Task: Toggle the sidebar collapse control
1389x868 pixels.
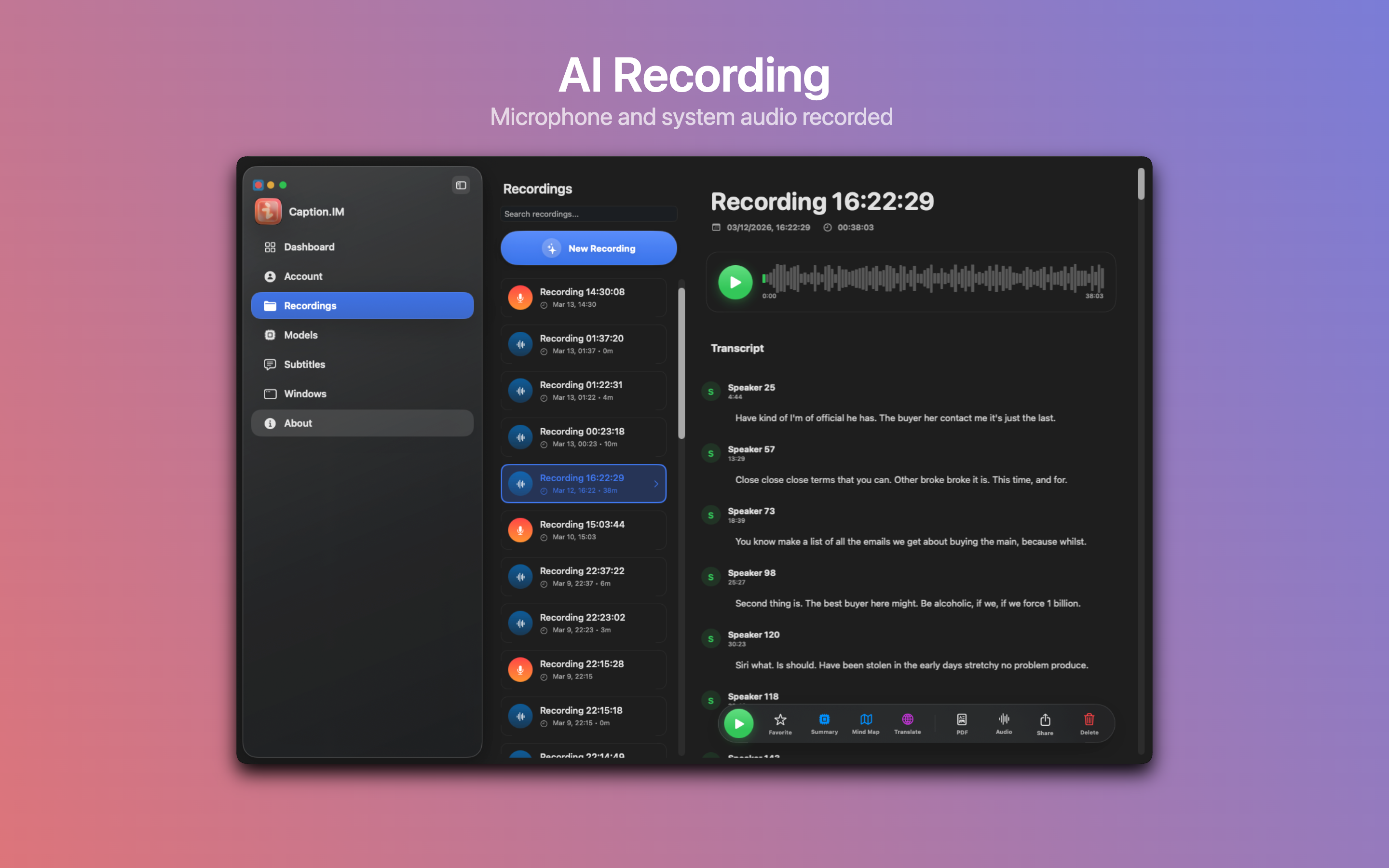Action: point(461,185)
